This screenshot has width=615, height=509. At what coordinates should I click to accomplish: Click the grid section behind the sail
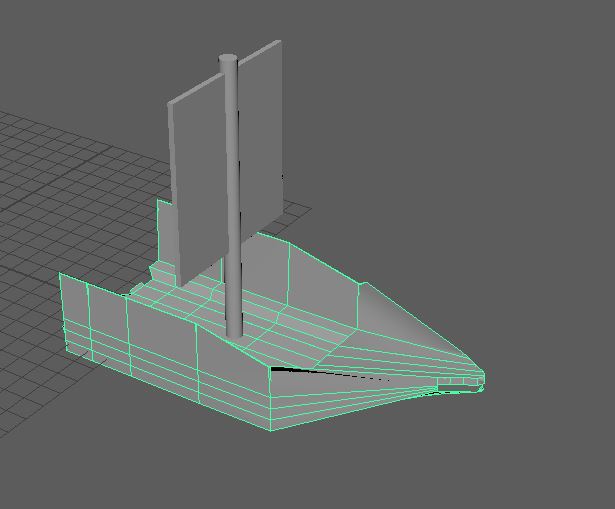pos(295,208)
